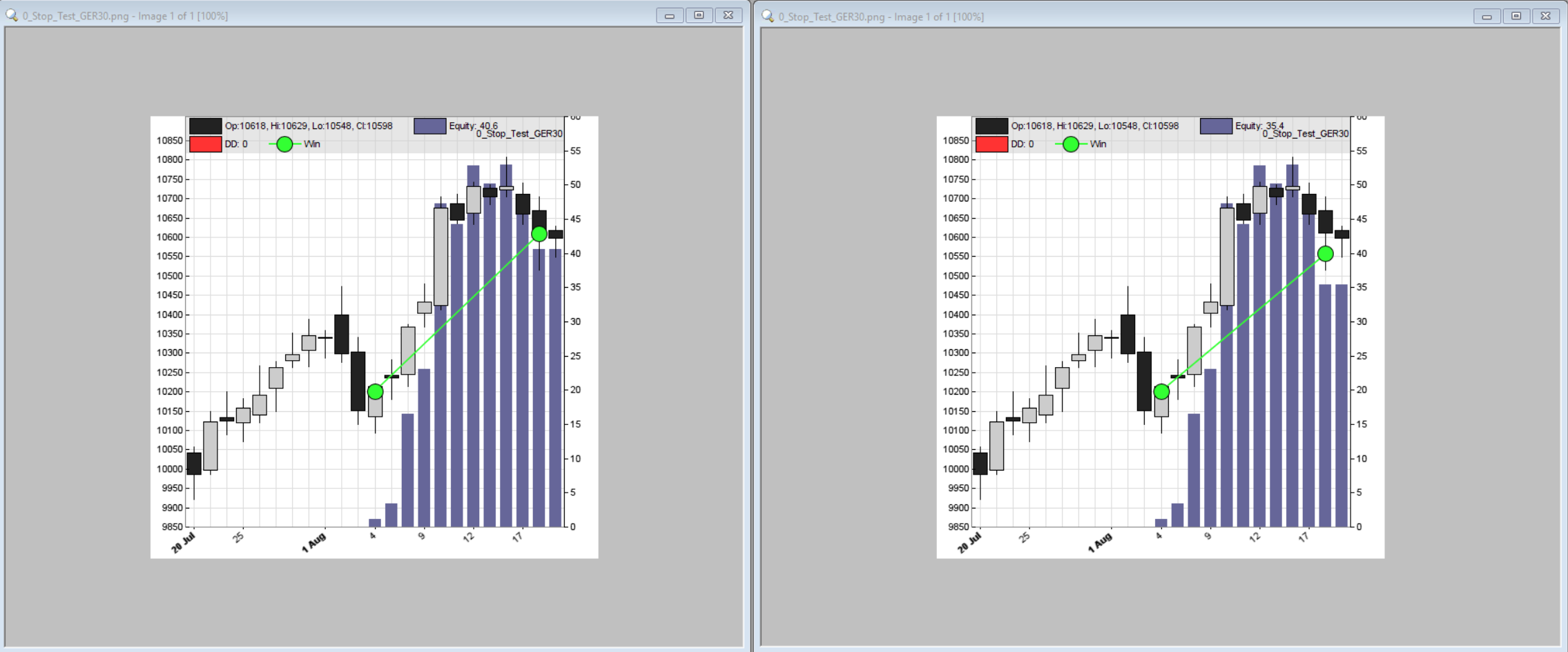This screenshot has width=1568, height=652.
Task: Close the left image viewer window
Action: (728, 15)
